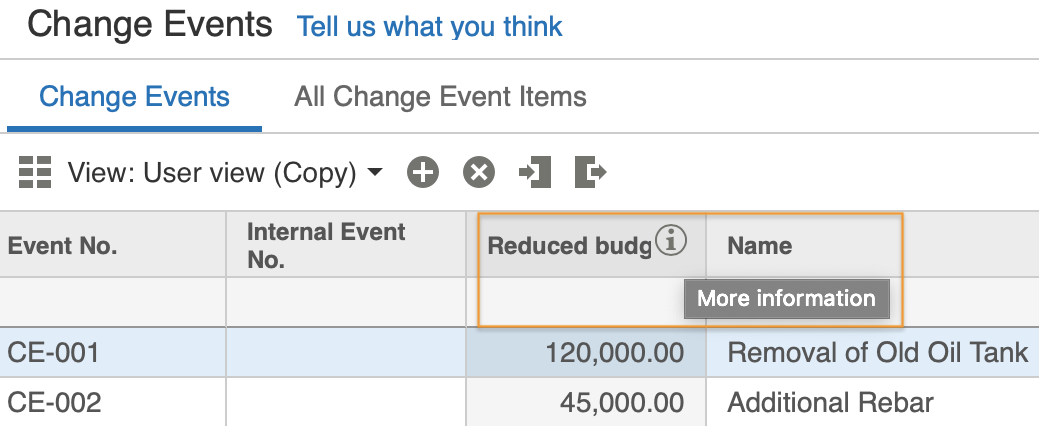Click the export arrow icon
The width and height of the screenshot is (1039, 426).
tap(590, 173)
